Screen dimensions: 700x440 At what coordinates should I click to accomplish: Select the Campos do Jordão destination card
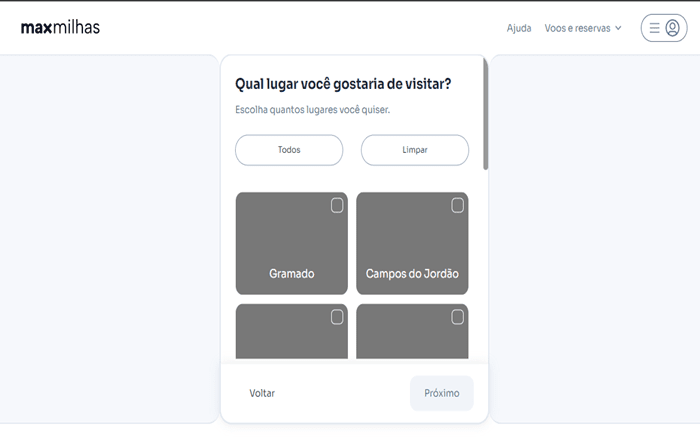click(412, 245)
